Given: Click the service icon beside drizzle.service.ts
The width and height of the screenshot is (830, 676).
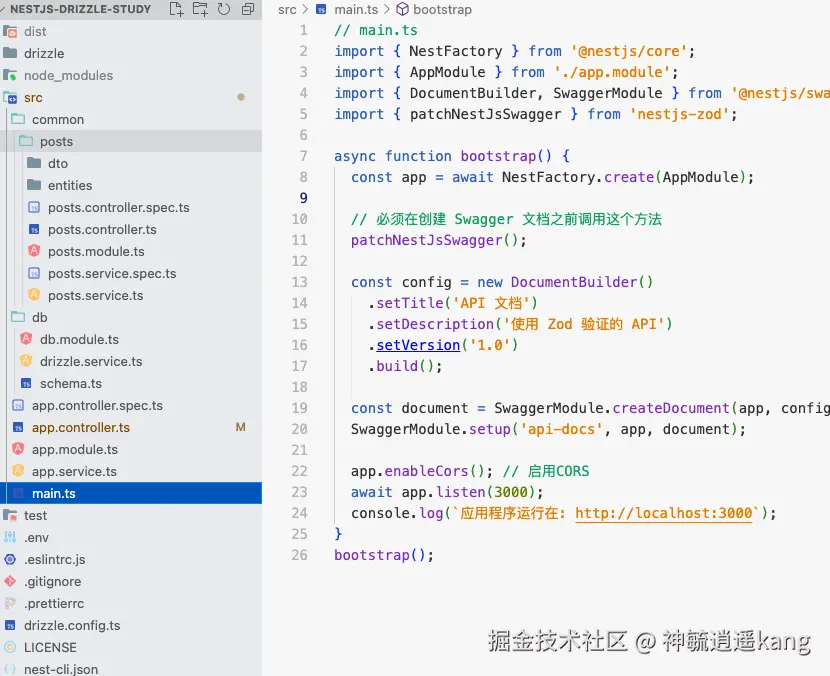Looking at the screenshot, I should [x=26, y=361].
